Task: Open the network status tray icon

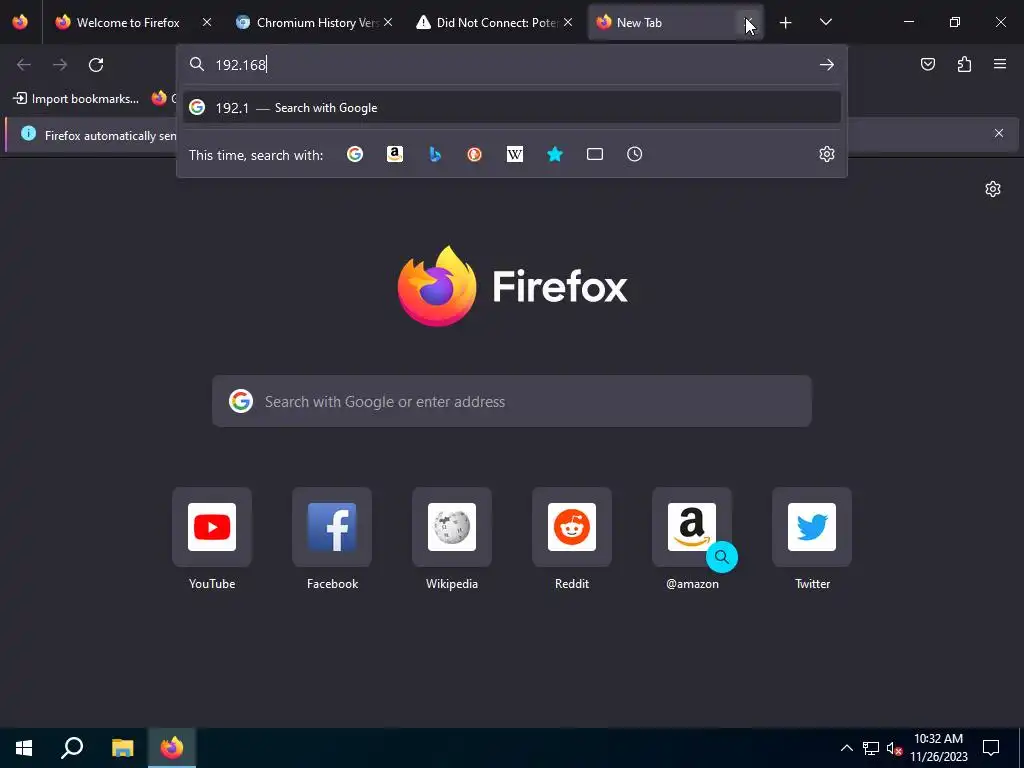Action: pyautogui.click(x=871, y=748)
